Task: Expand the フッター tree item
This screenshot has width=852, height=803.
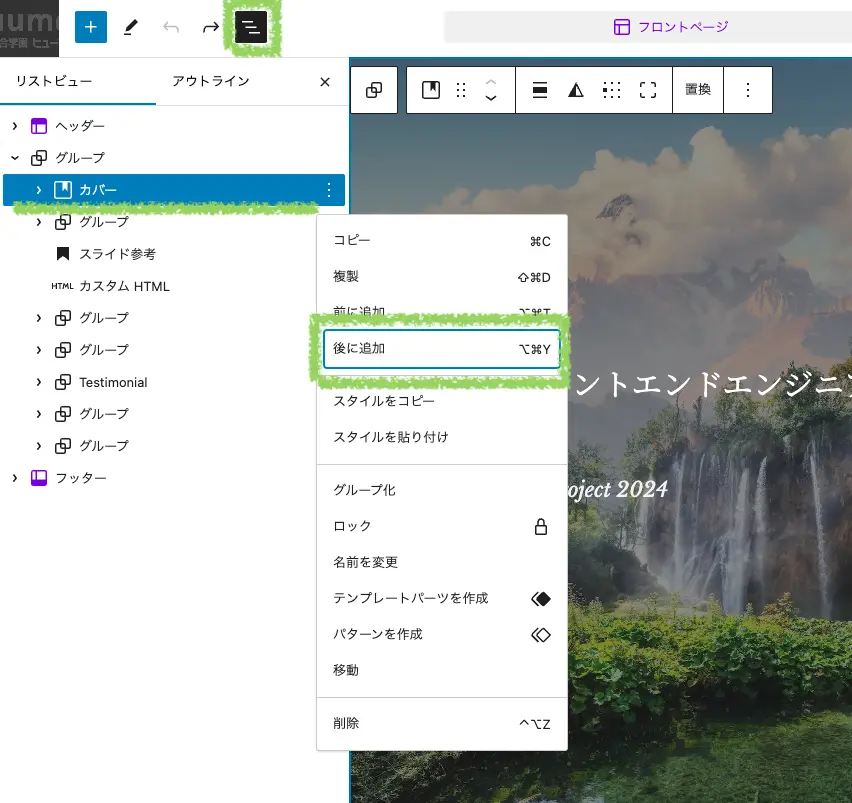Action: tap(15, 478)
